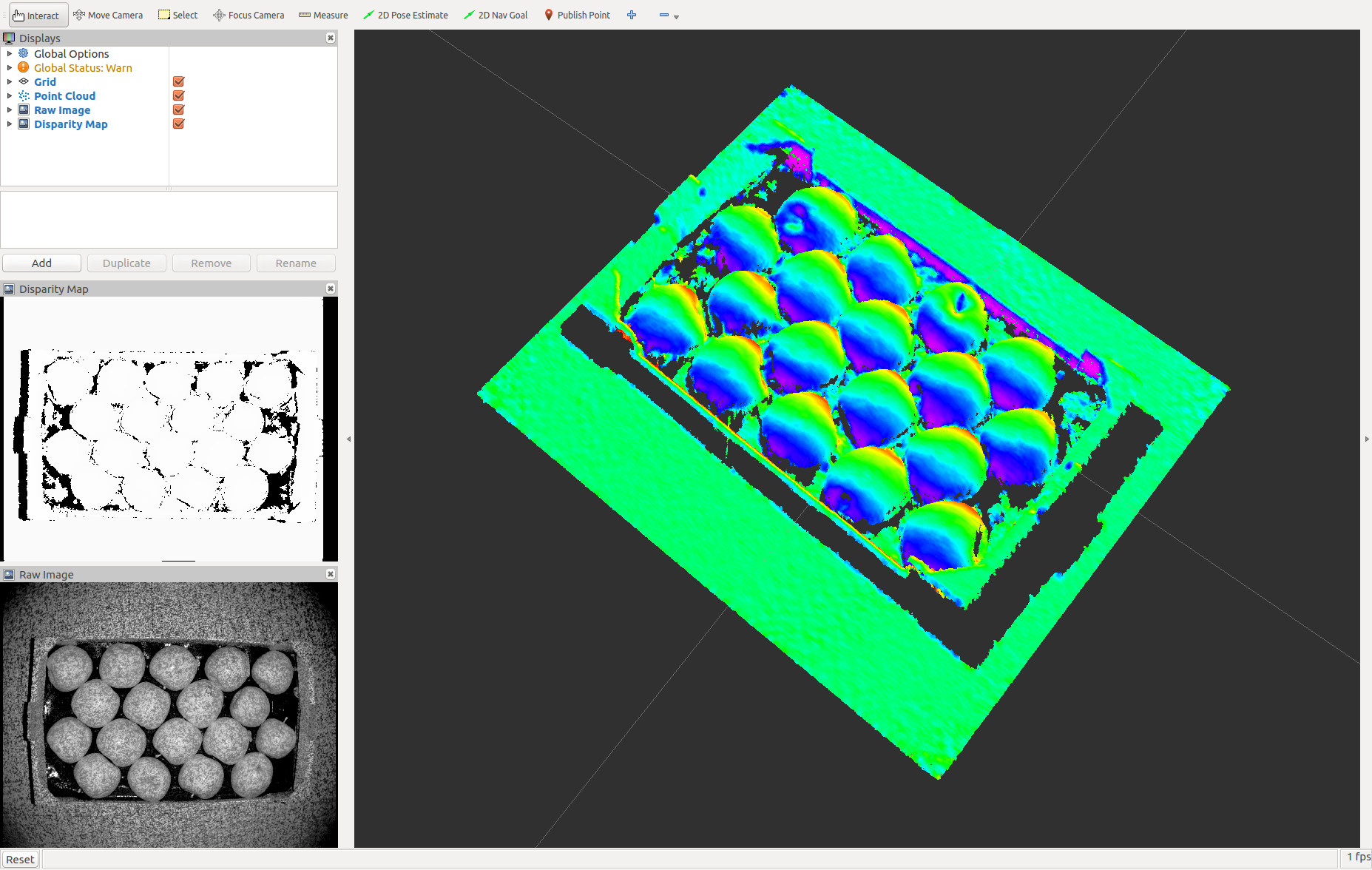Click the Publish Point tool
Screen dimensions: 1372x870
coord(577,15)
